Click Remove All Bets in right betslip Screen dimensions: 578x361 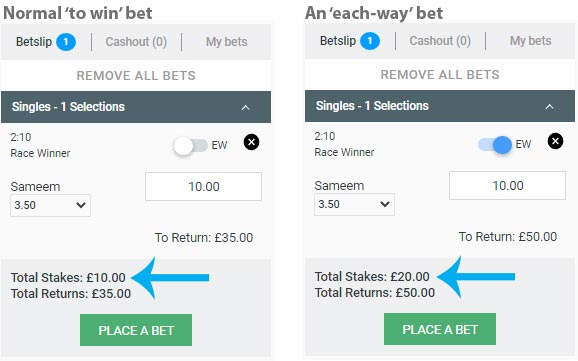tap(440, 74)
